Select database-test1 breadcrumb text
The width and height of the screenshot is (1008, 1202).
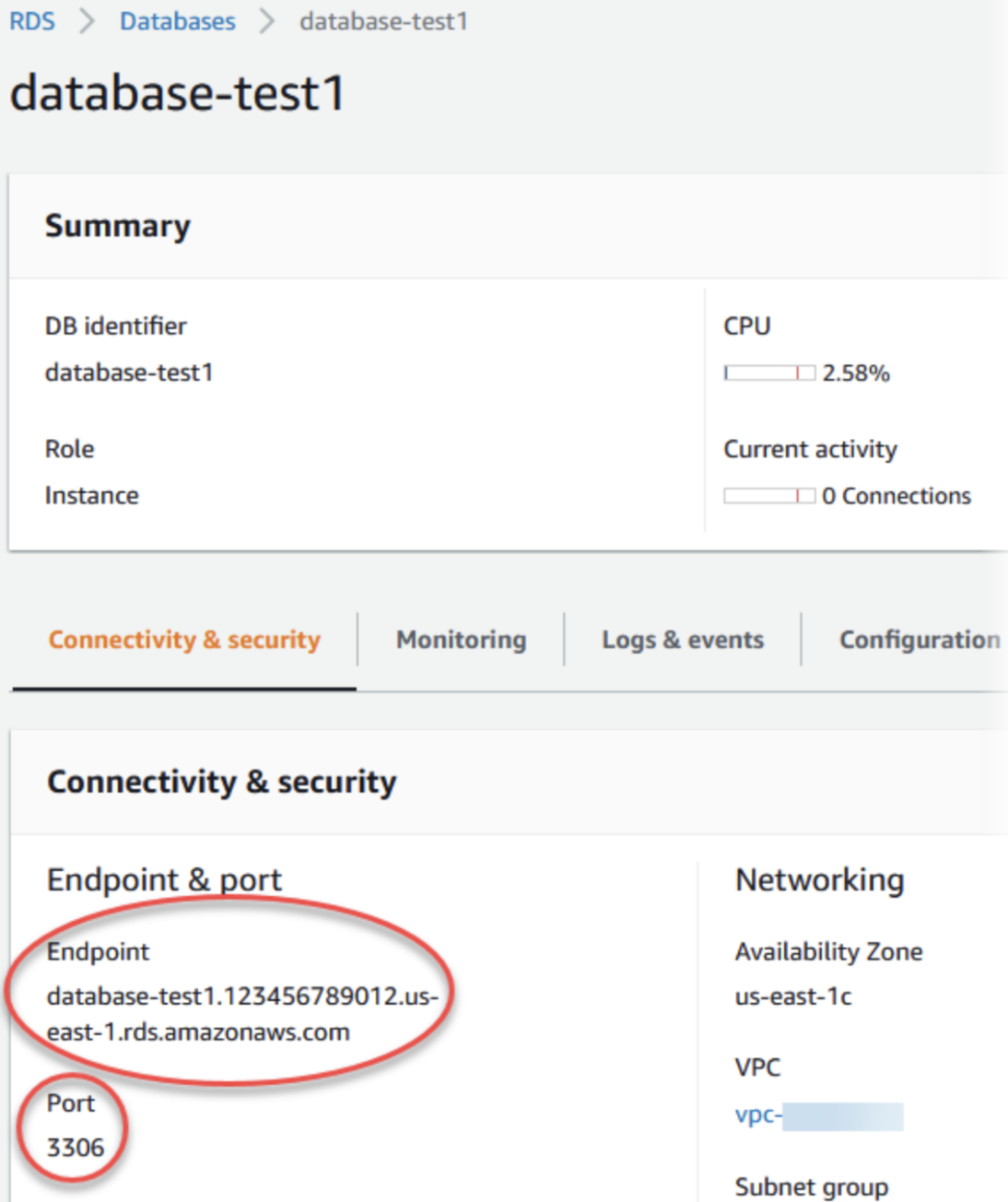tap(384, 21)
